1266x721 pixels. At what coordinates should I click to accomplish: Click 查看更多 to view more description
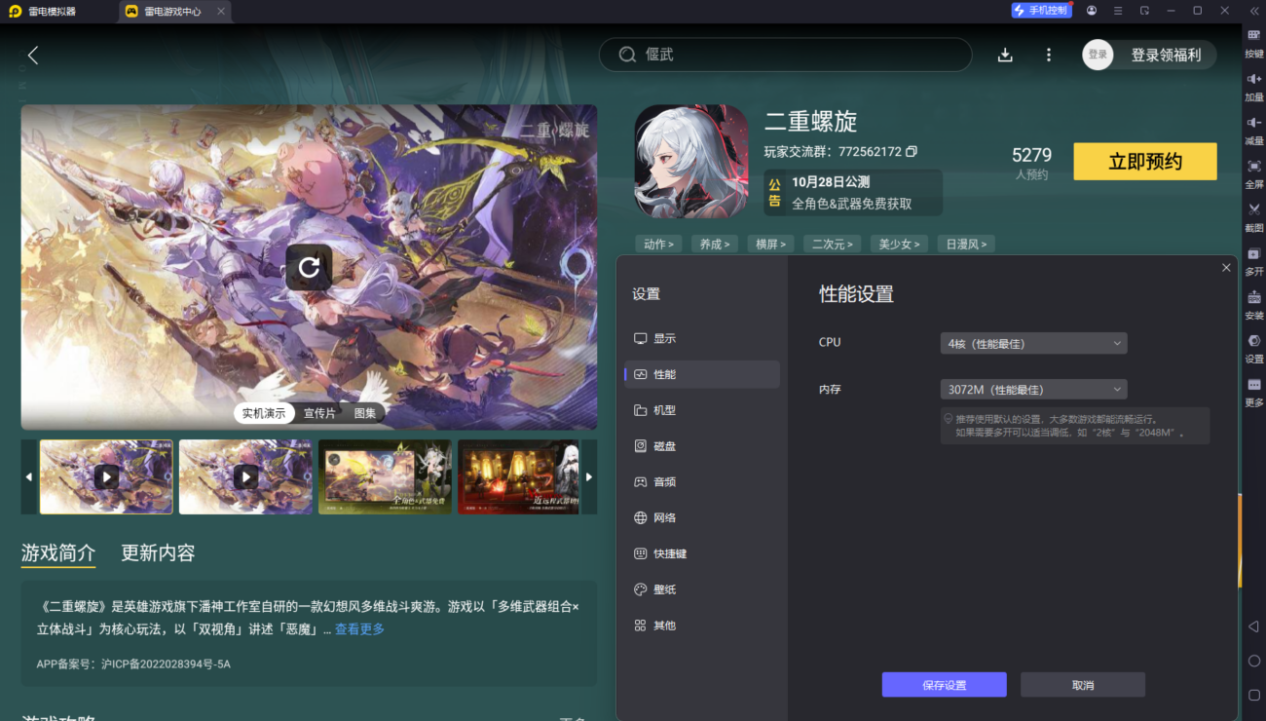pyautogui.click(x=359, y=629)
